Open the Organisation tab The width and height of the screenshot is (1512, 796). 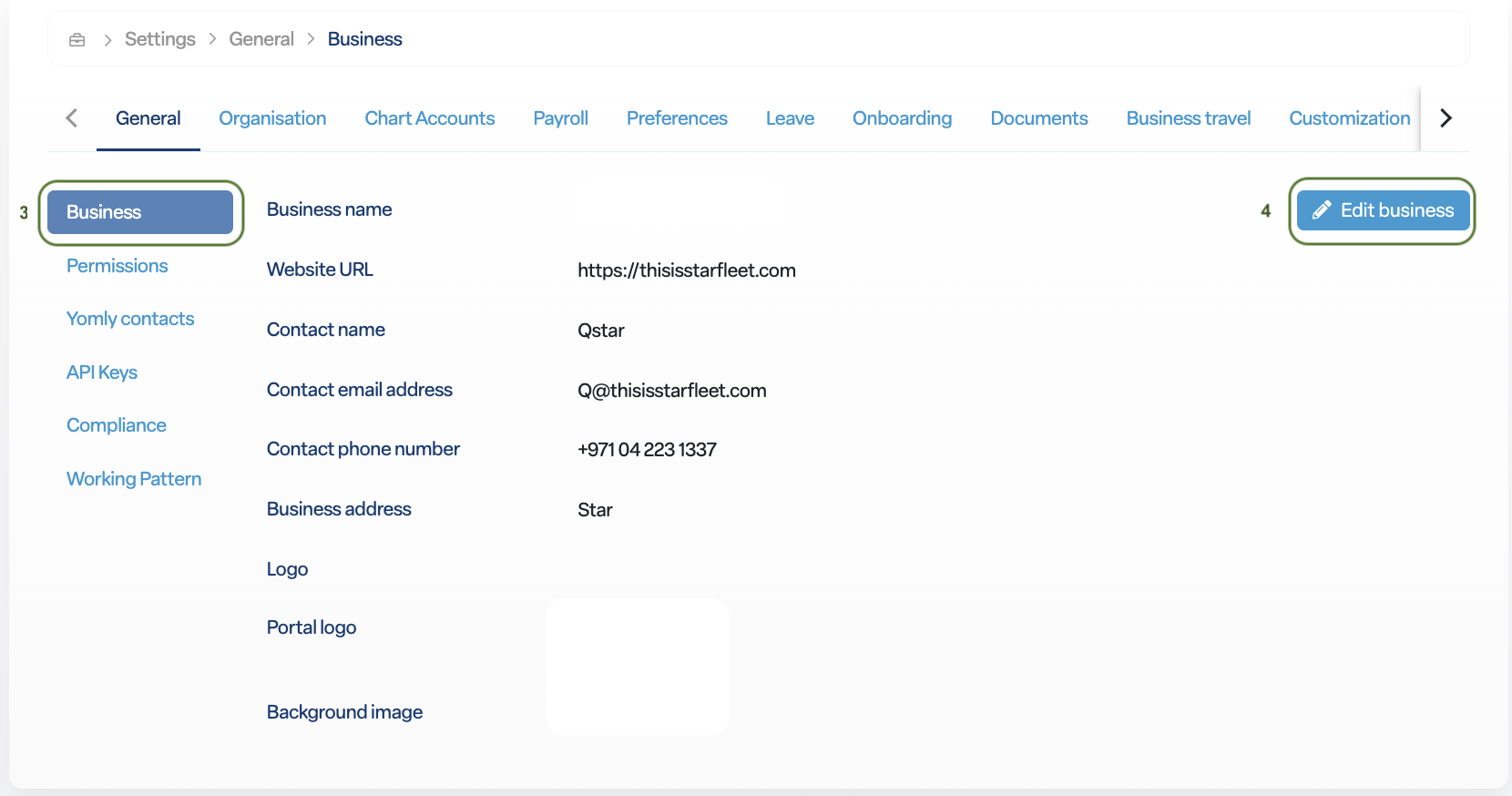click(272, 118)
